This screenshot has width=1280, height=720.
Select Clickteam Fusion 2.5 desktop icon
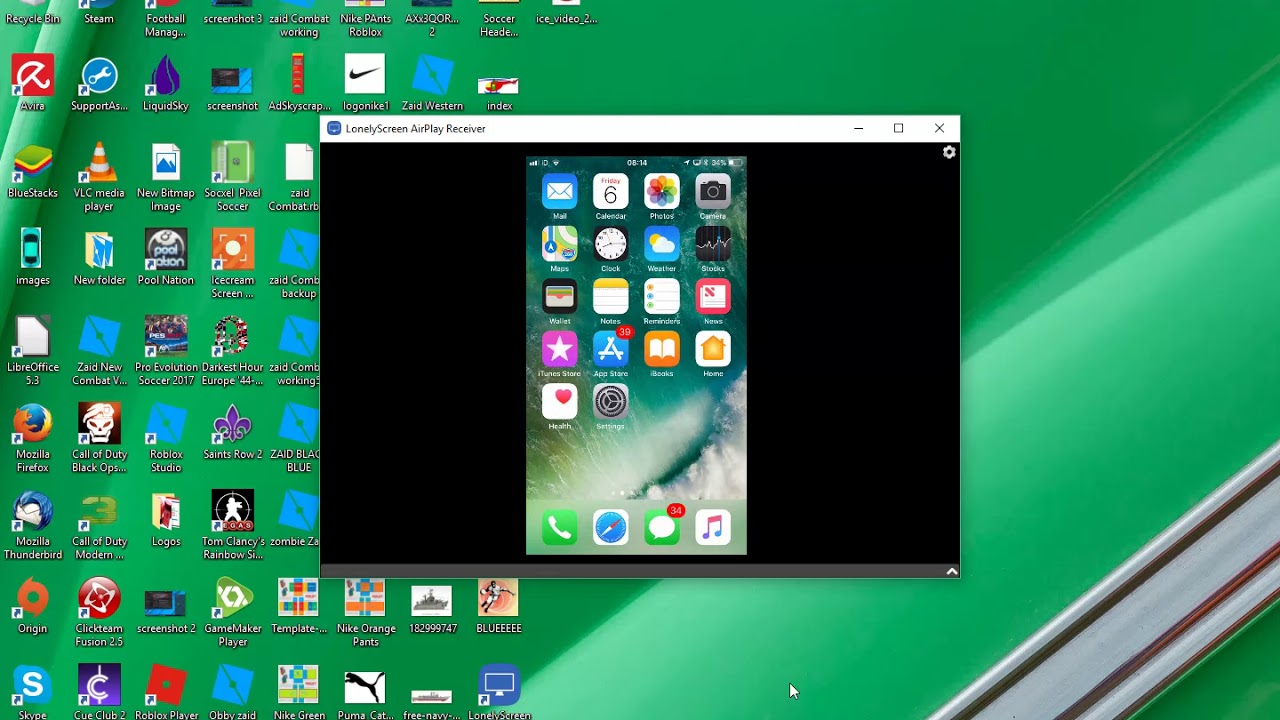coord(99,613)
